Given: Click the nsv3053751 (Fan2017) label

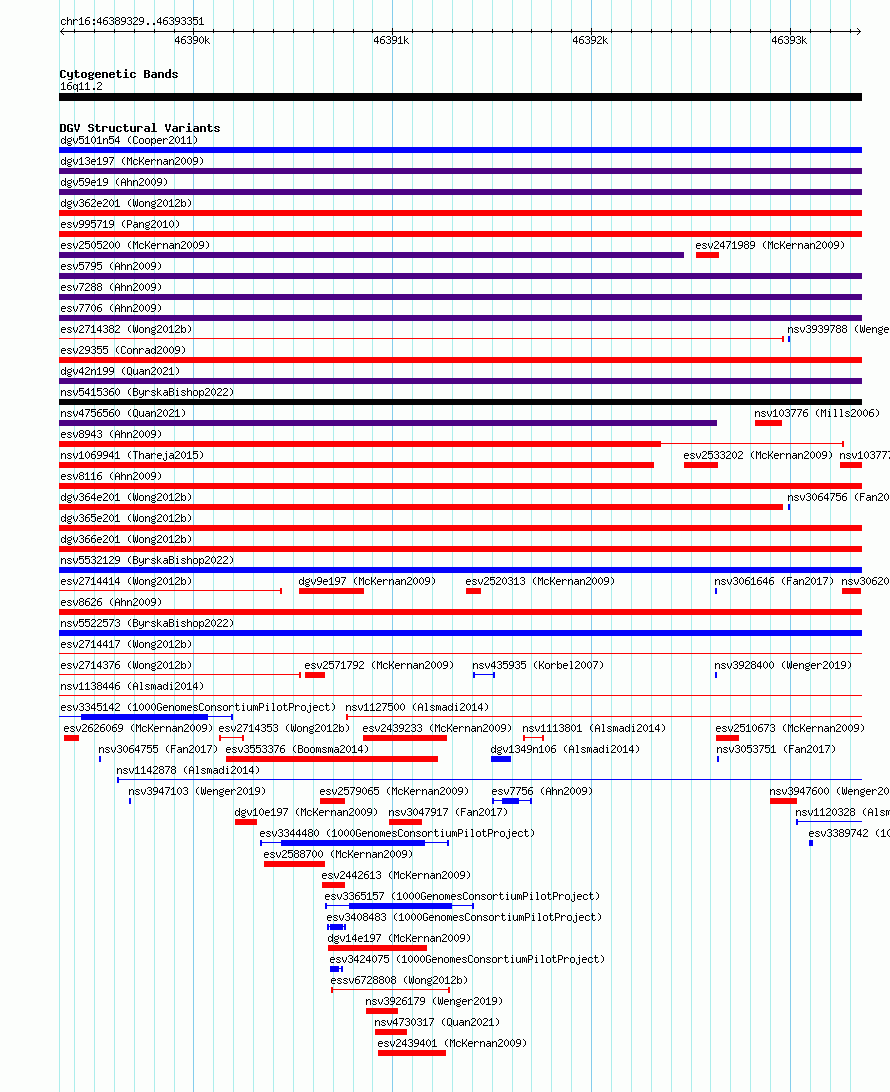Looking at the screenshot, I should [776, 749].
